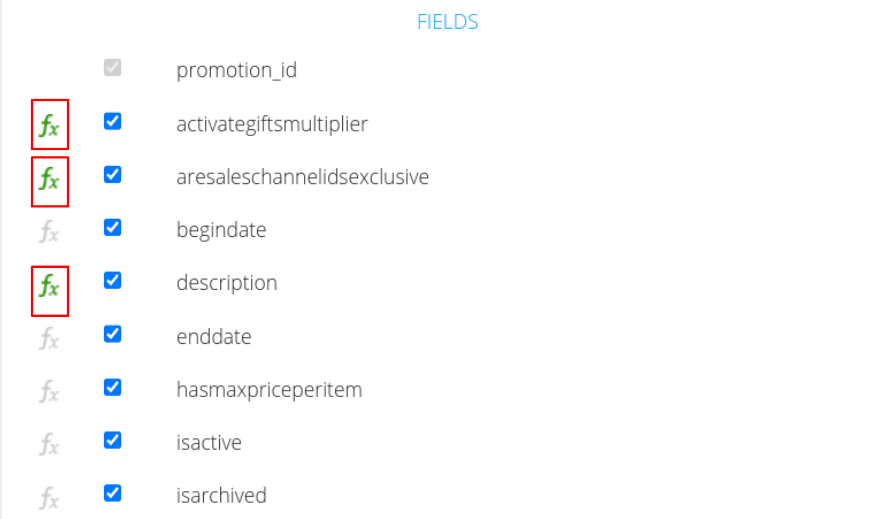Uncheck the isactive field checkbox
Image resolution: width=892 pixels, height=519 pixels.
pos(113,439)
